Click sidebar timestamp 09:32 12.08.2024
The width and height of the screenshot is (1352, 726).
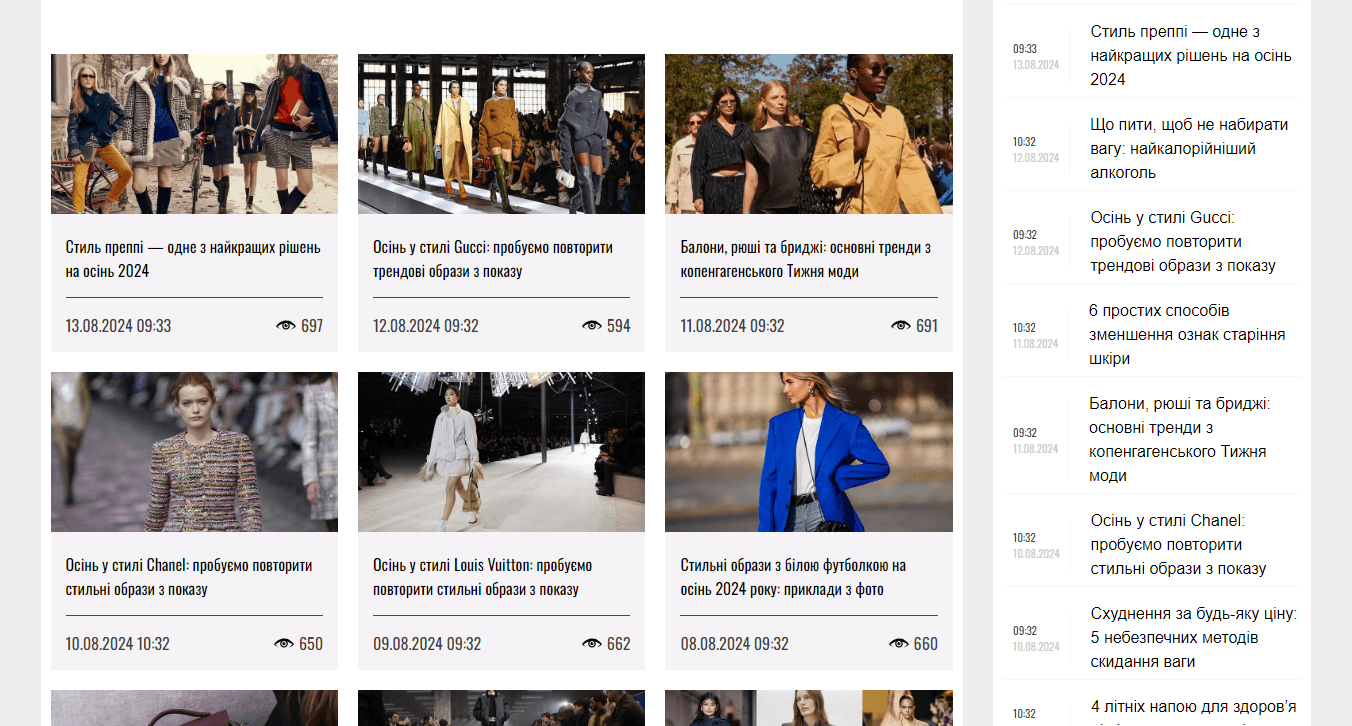click(x=1035, y=242)
